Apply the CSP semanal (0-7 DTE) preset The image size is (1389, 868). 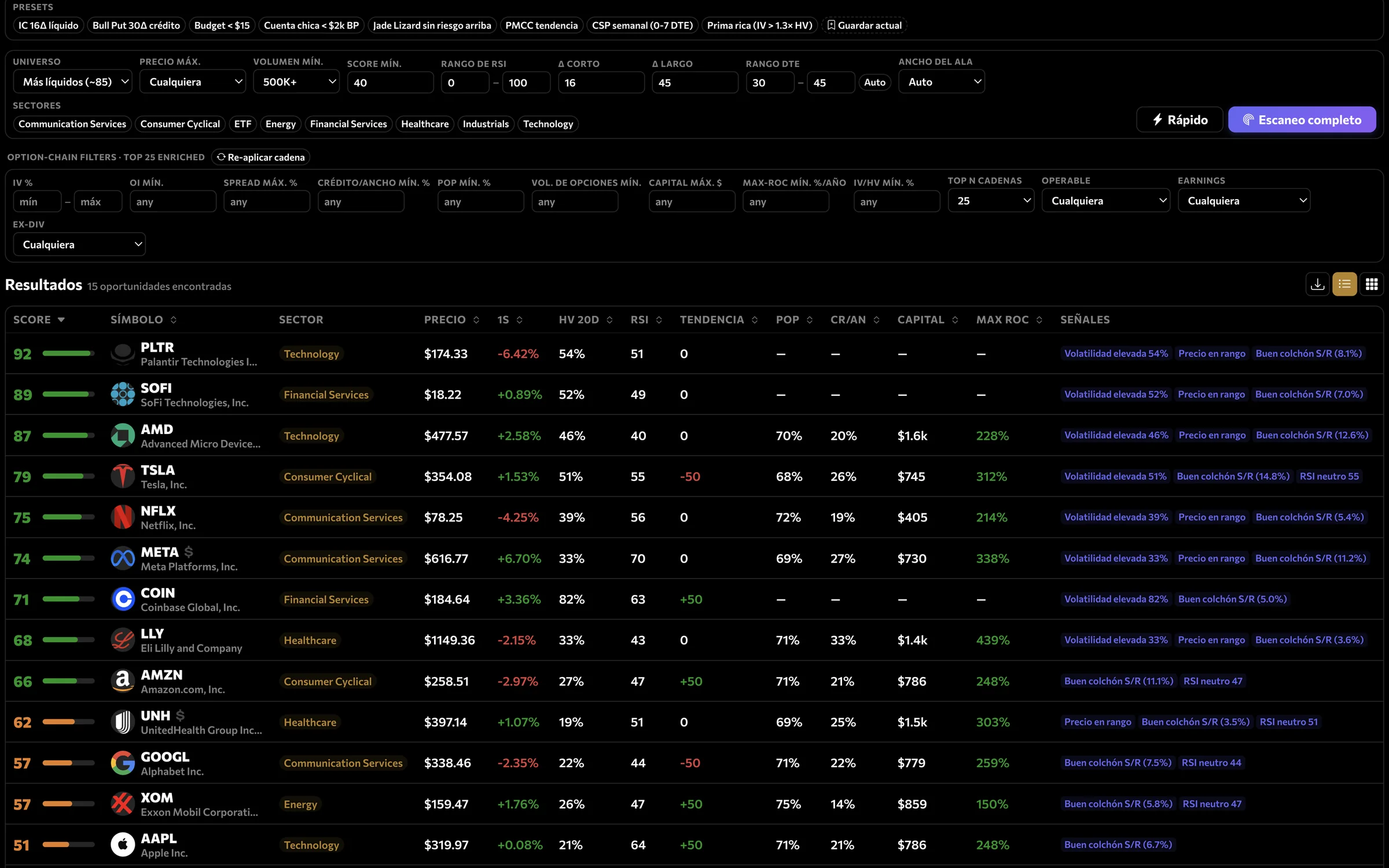pos(642,25)
